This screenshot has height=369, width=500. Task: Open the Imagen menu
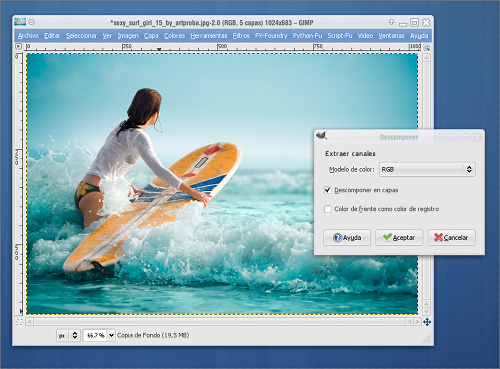128,36
